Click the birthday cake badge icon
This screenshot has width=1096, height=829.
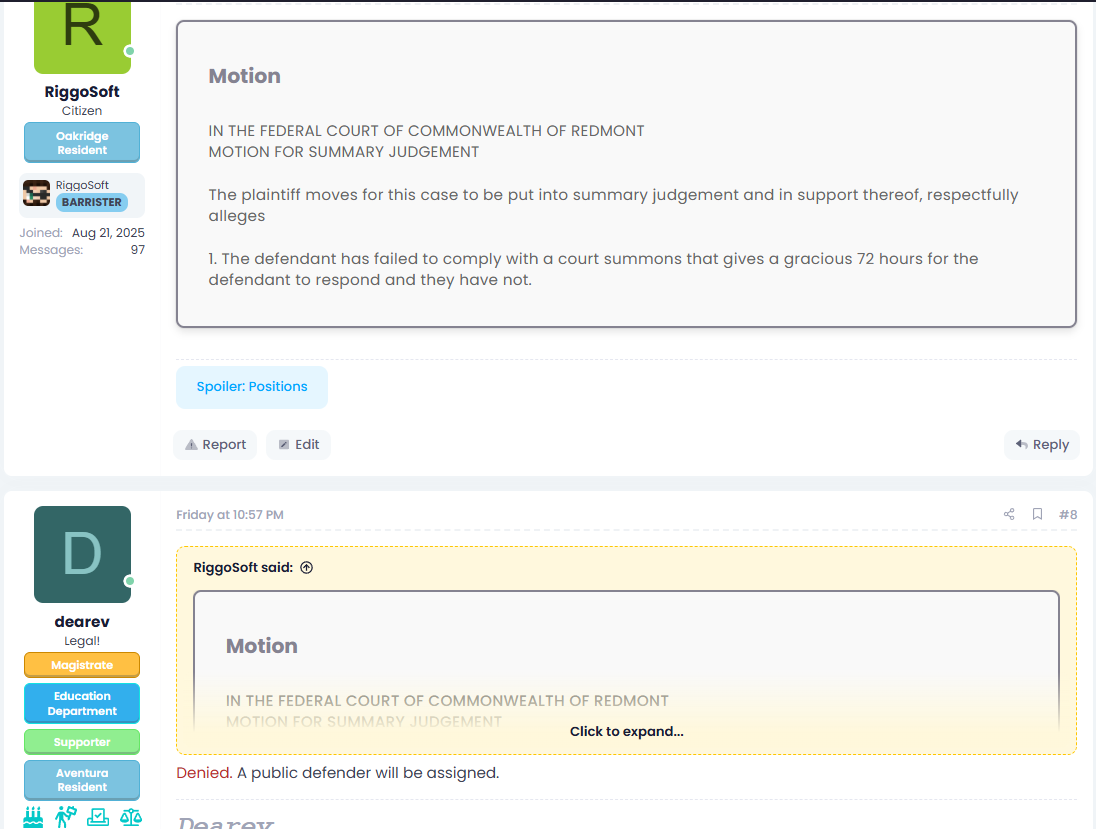point(34,816)
